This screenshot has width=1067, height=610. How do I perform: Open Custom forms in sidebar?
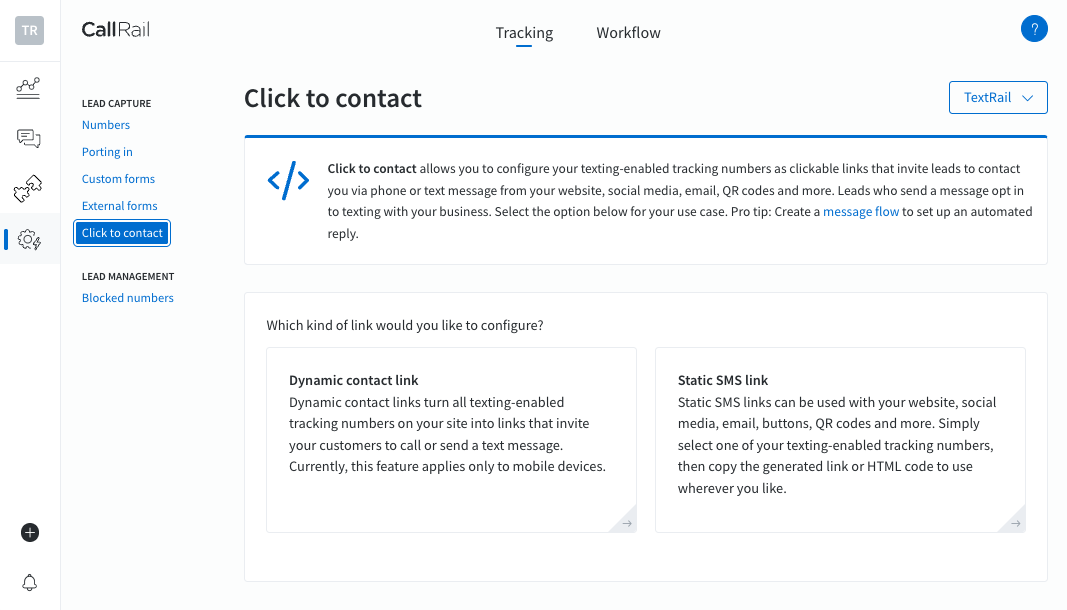pyautogui.click(x=118, y=179)
